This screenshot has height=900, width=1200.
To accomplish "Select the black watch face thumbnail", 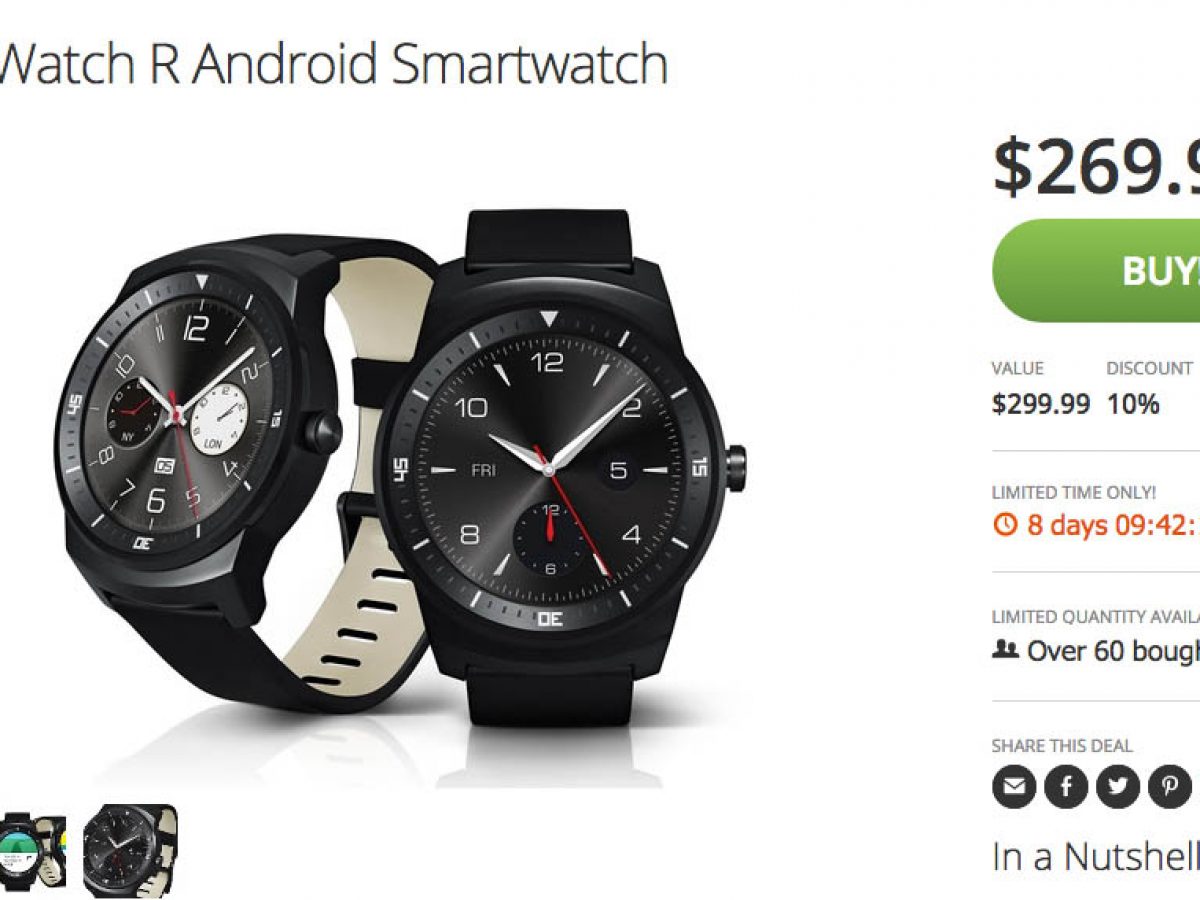I will (130, 850).
